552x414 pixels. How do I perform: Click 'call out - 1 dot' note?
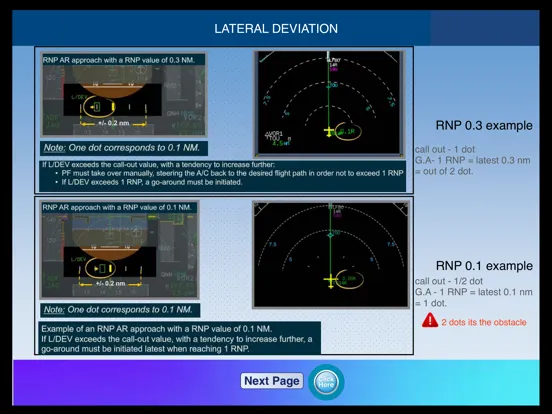[445, 149]
